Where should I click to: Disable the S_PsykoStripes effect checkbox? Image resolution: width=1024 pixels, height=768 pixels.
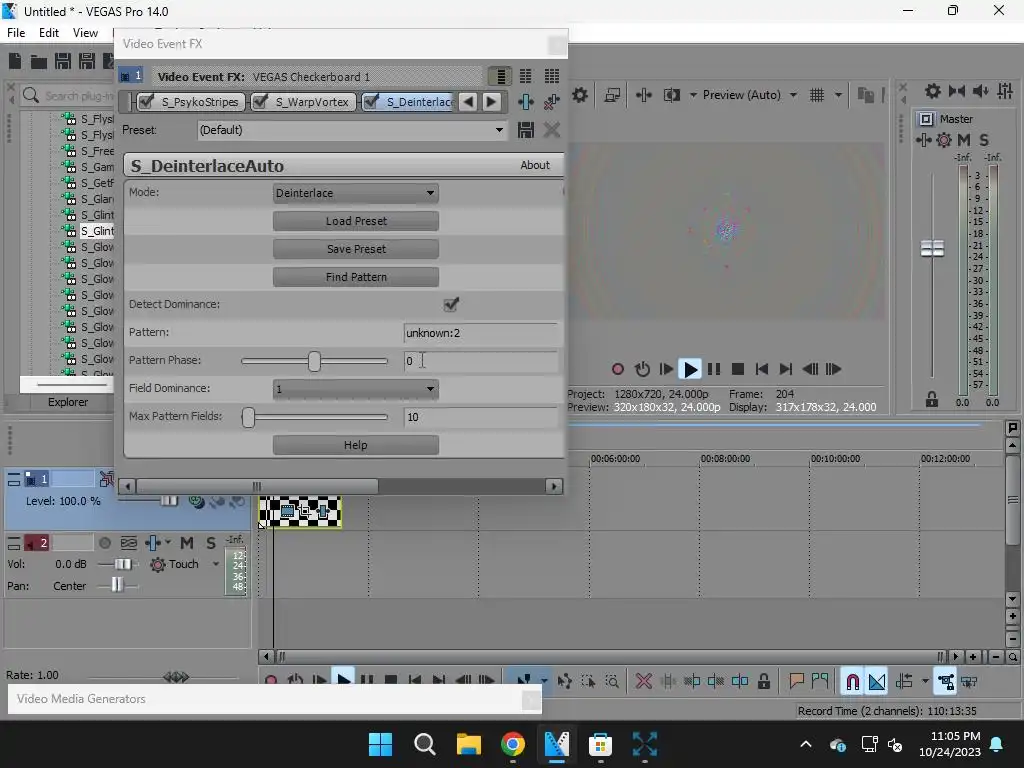146,101
